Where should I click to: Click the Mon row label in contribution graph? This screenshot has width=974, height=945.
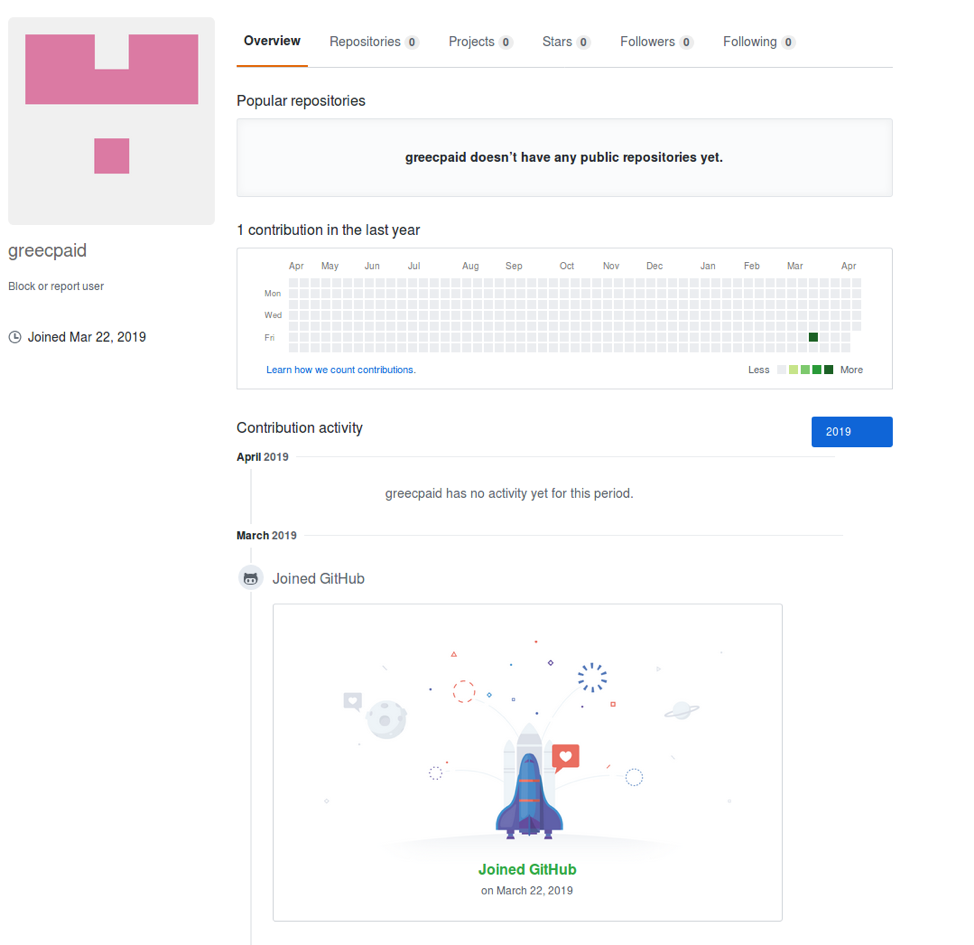273,293
